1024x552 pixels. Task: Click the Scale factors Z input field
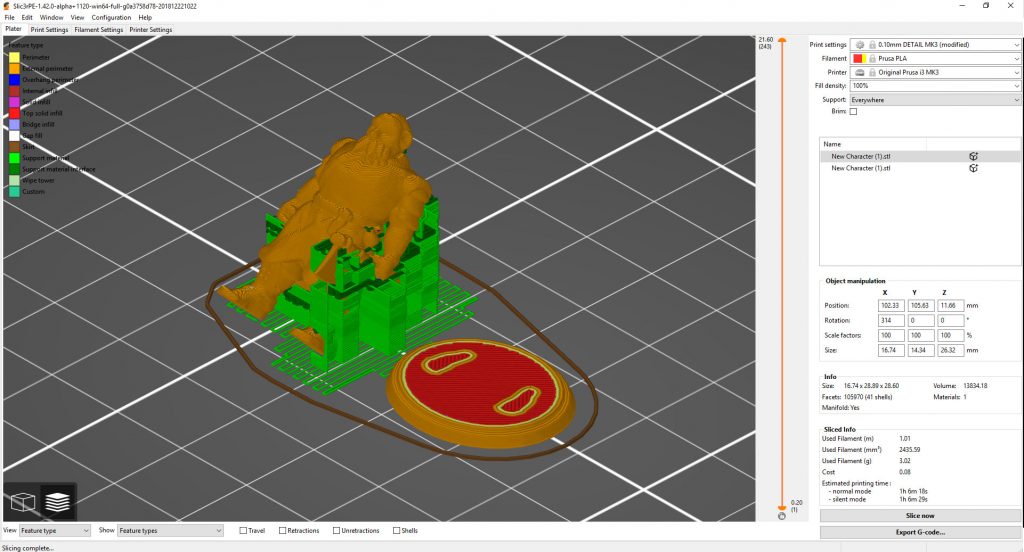950,336
